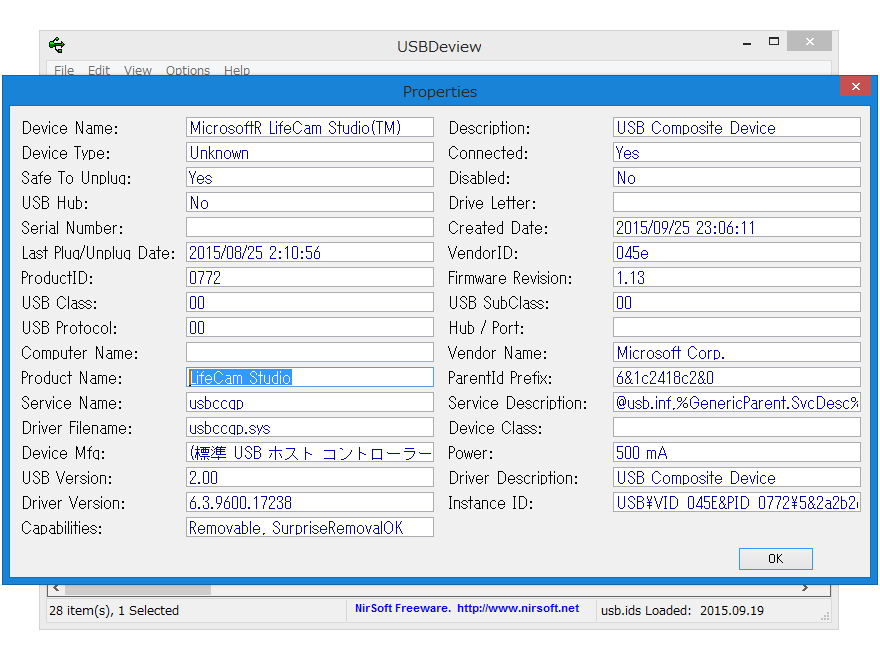The height and width of the screenshot is (660, 880).
Task: Click the Device Type field showing Unknown
Action: pos(310,153)
